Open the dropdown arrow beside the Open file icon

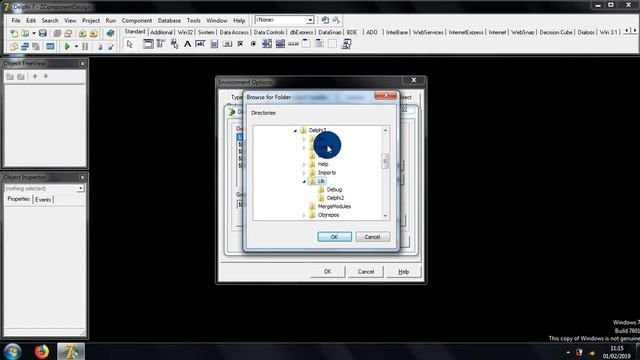(x=34, y=33)
